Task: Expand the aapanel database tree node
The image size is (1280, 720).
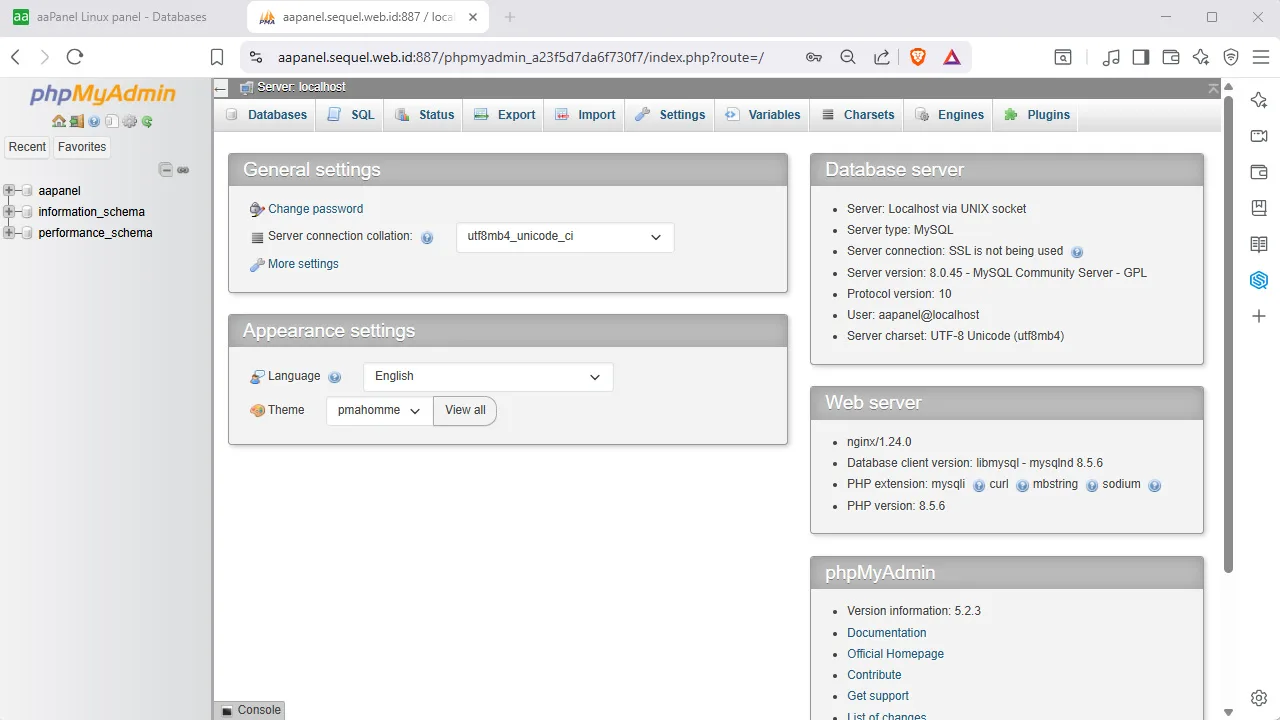Action: click(9, 190)
